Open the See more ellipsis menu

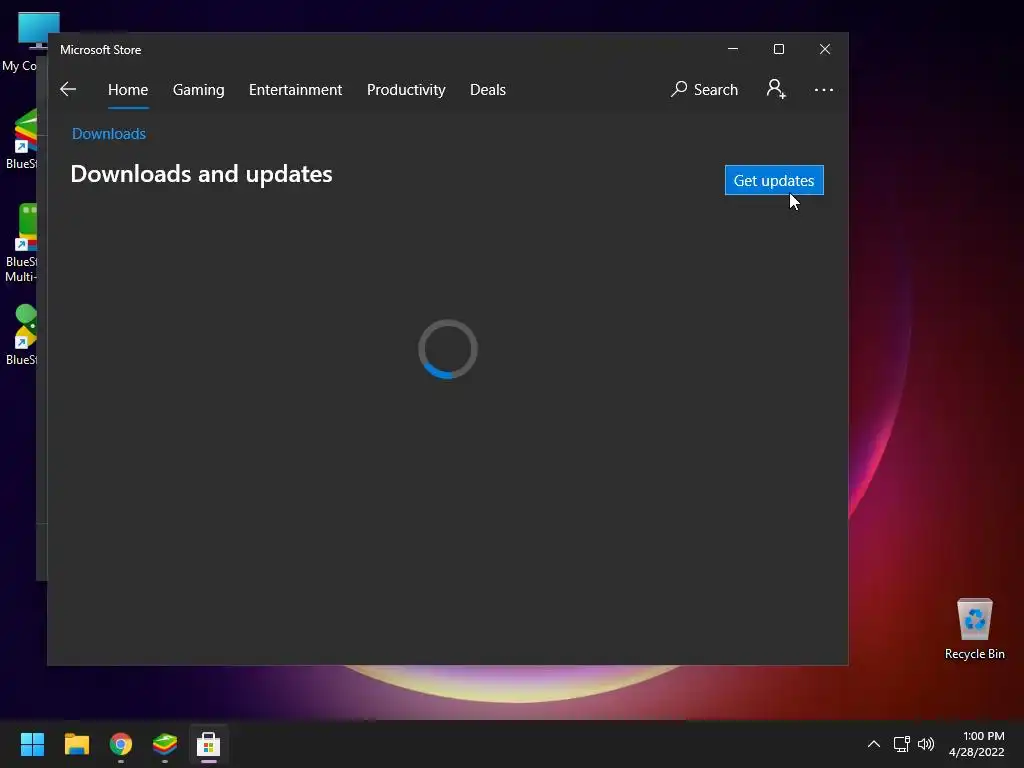point(824,89)
